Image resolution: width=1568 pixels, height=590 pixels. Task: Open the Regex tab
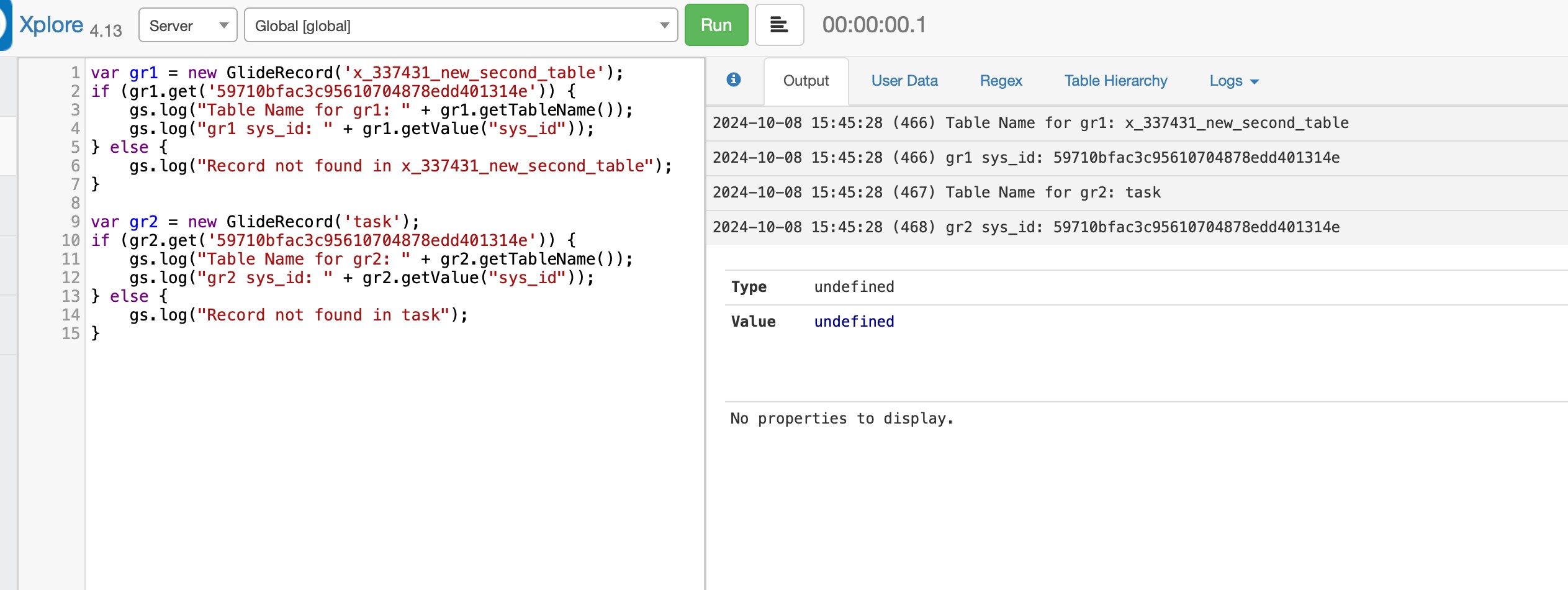(1001, 81)
